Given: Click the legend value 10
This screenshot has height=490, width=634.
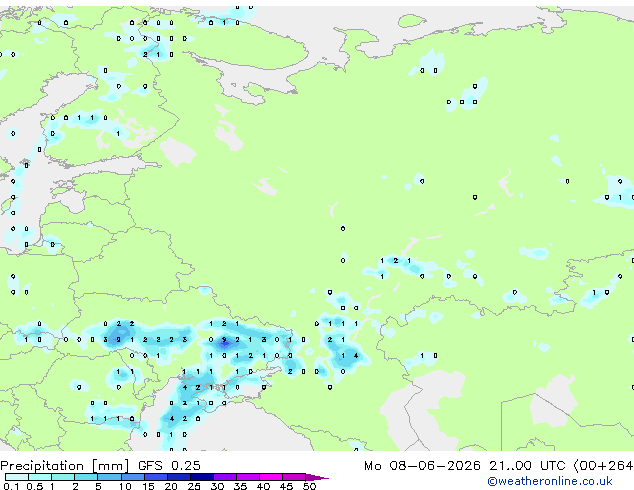Looking at the screenshot, I should point(125,486).
